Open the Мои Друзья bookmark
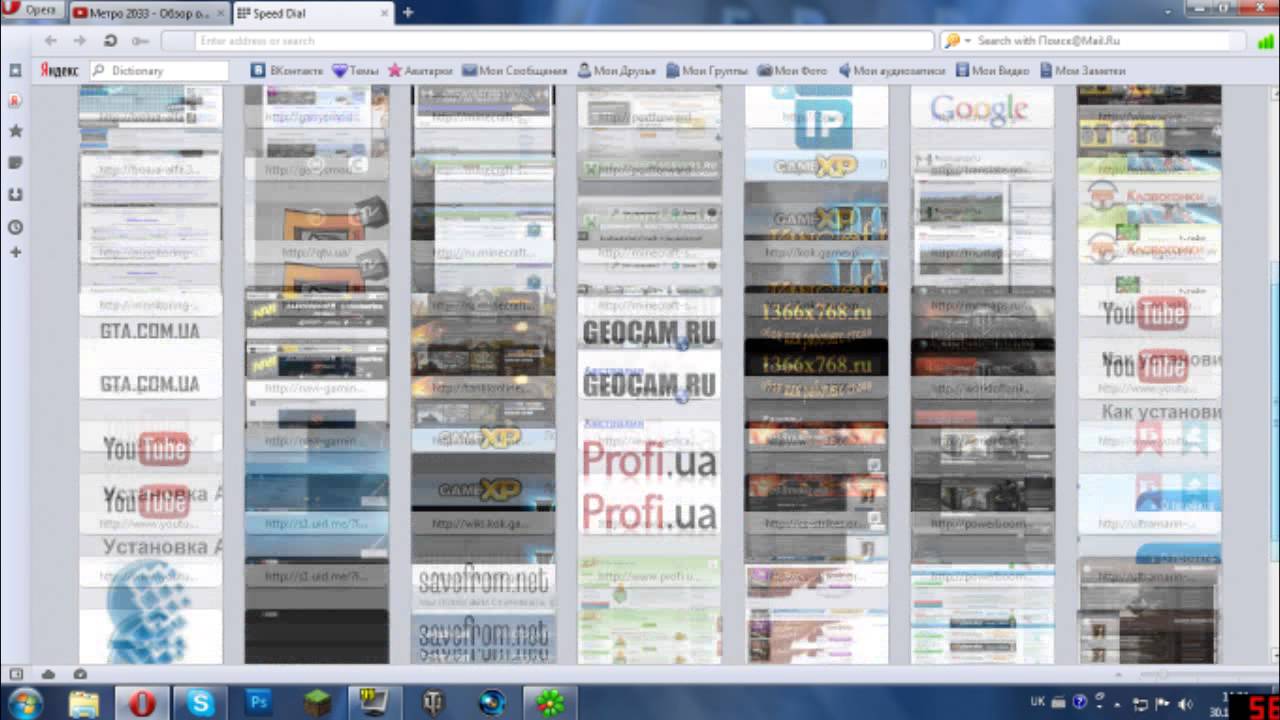Image resolution: width=1280 pixels, height=720 pixels. point(617,71)
